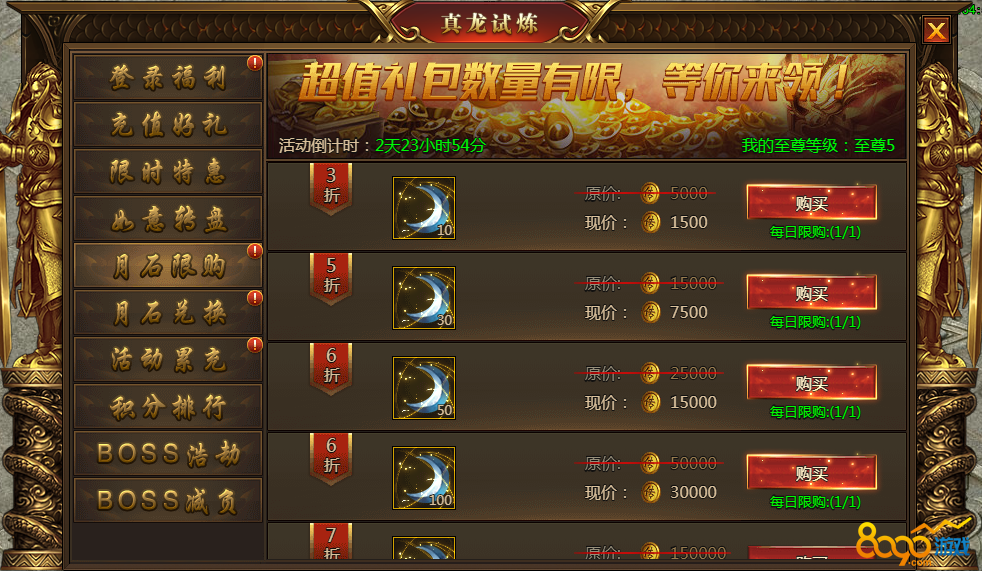Buy the 1500 gold moonstone pack
This screenshot has height=571, width=982.
[x=812, y=202]
